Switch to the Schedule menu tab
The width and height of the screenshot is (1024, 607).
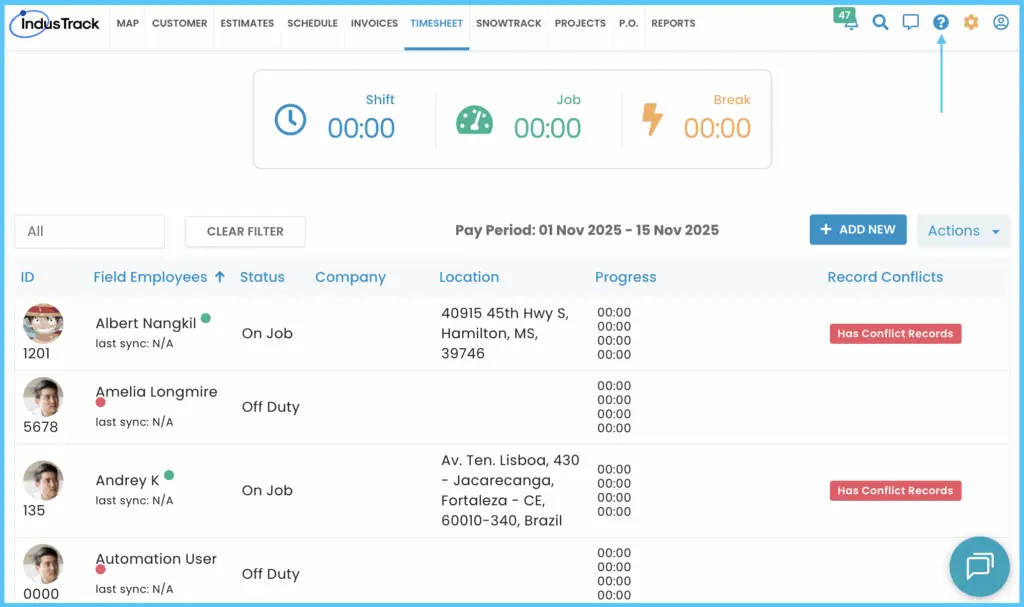tap(312, 24)
